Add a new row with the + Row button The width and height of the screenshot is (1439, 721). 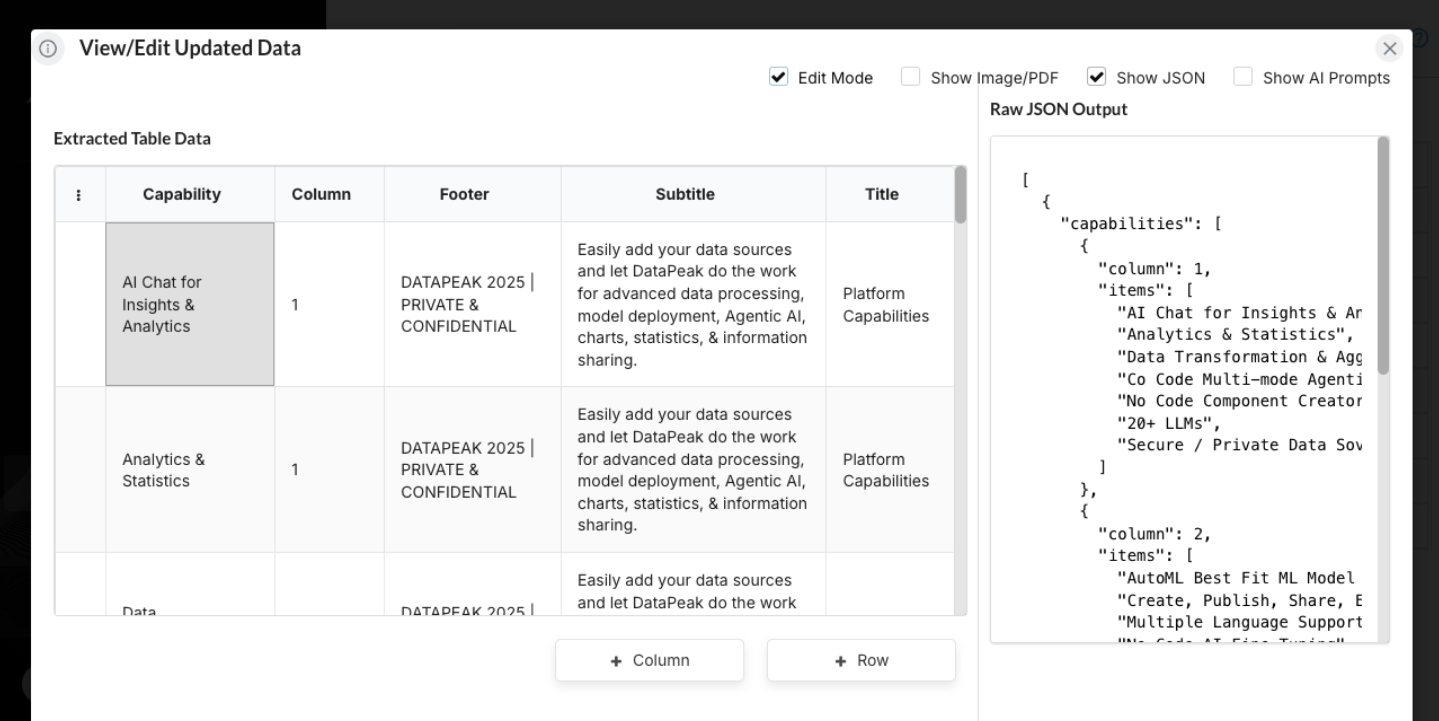click(861, 660)
